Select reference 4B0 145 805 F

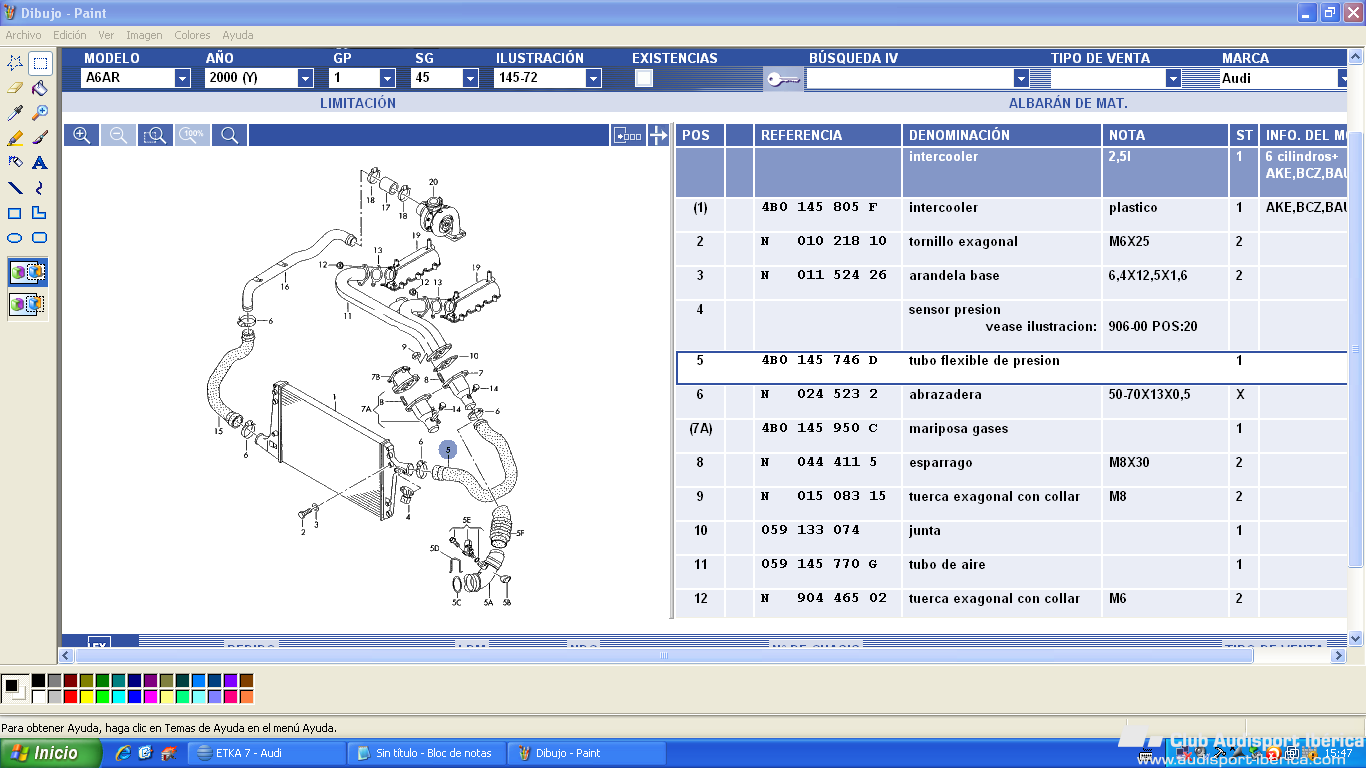click(x=819, y=208)
